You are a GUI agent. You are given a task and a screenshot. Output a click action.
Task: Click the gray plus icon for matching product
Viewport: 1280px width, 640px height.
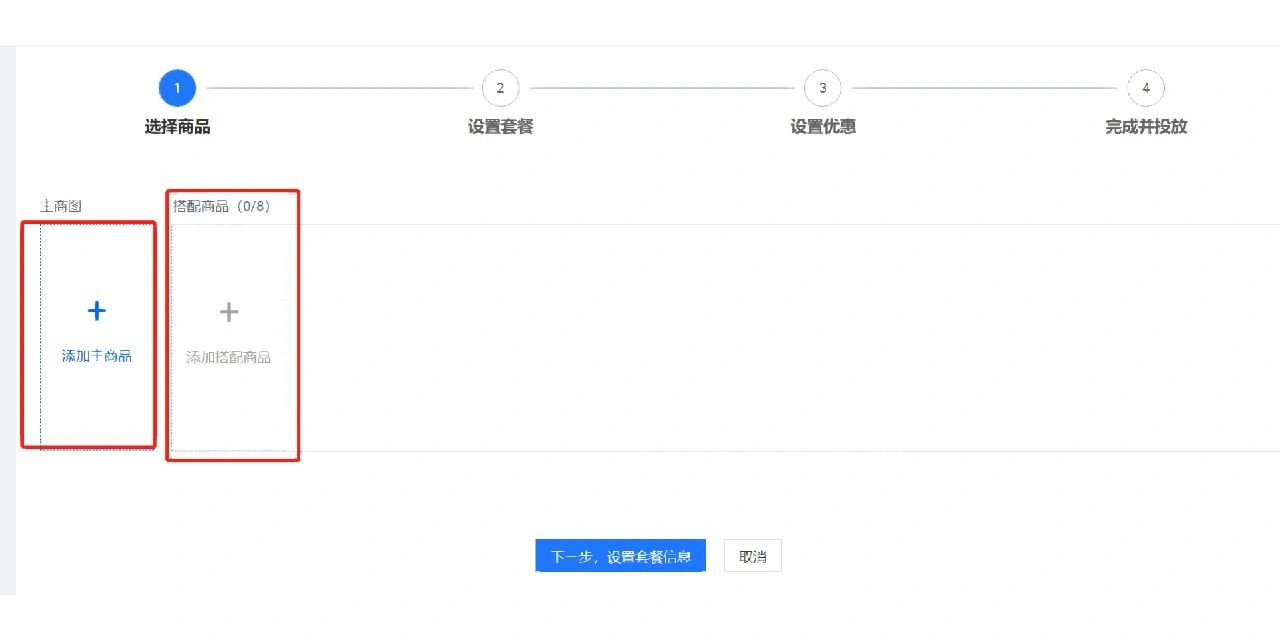pos(229,312)
